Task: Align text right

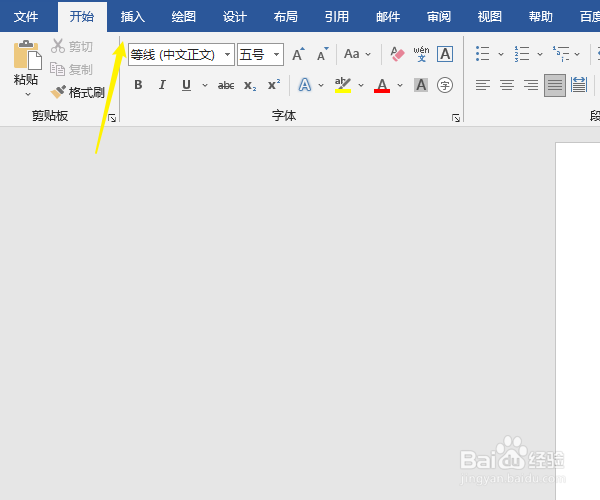Action: pyautogui.click(x=531, y=85)
